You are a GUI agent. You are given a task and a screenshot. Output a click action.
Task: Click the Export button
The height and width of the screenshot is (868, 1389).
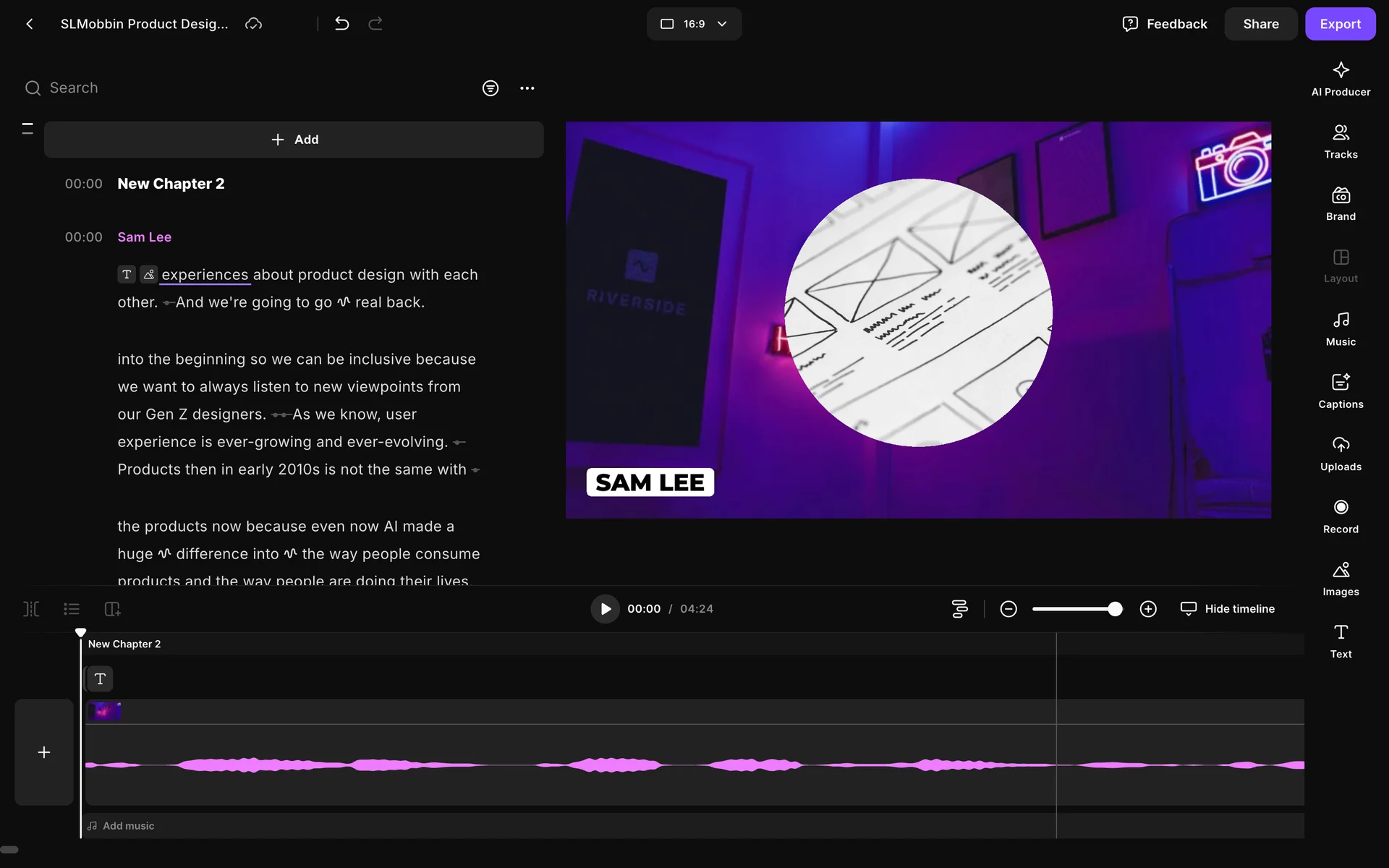[x=1339, y=24]
